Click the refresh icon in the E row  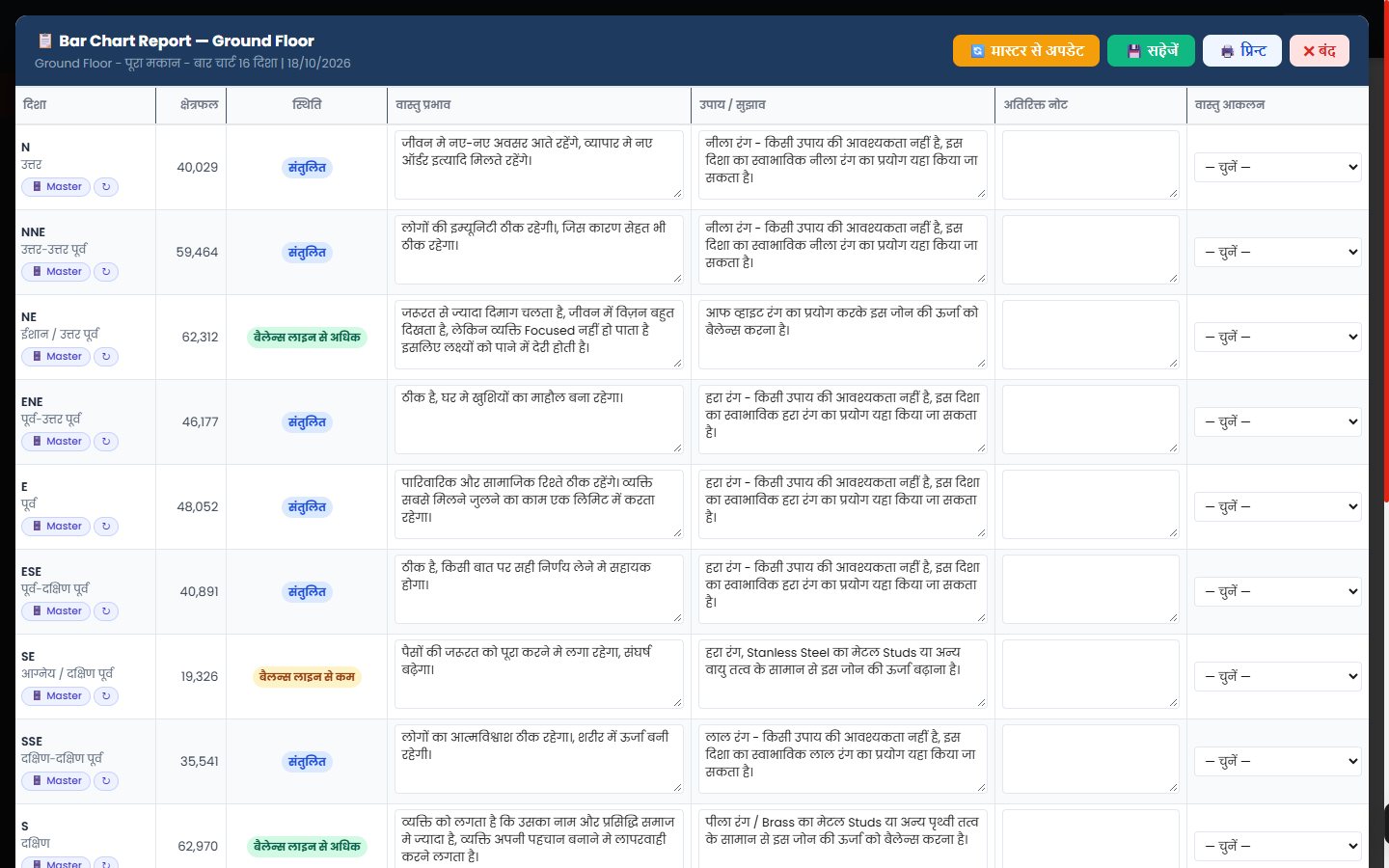(x=106, y=527)
